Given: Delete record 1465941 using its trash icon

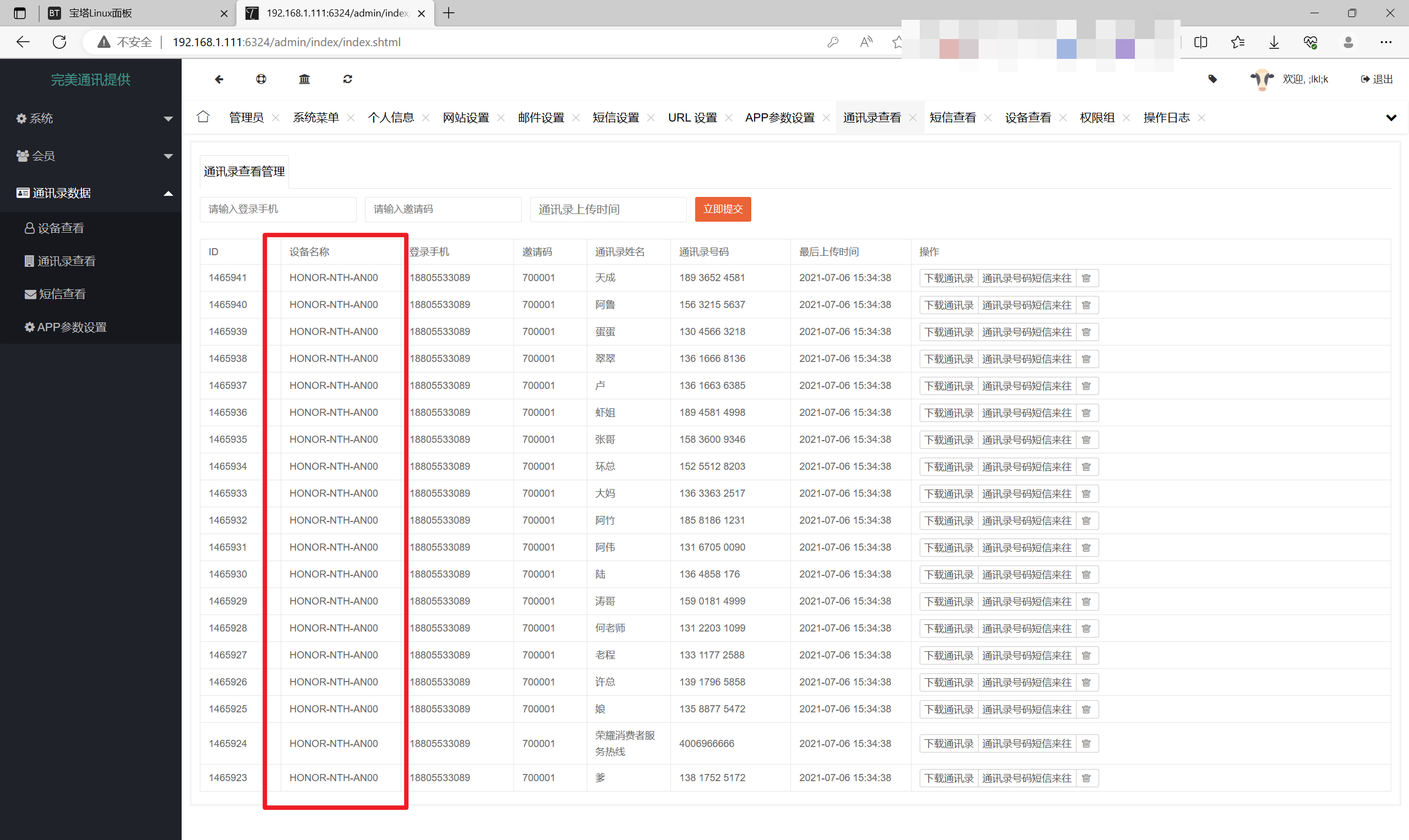Looking at the screenshot, I should pyautogui.click(x=1086, y=278).
